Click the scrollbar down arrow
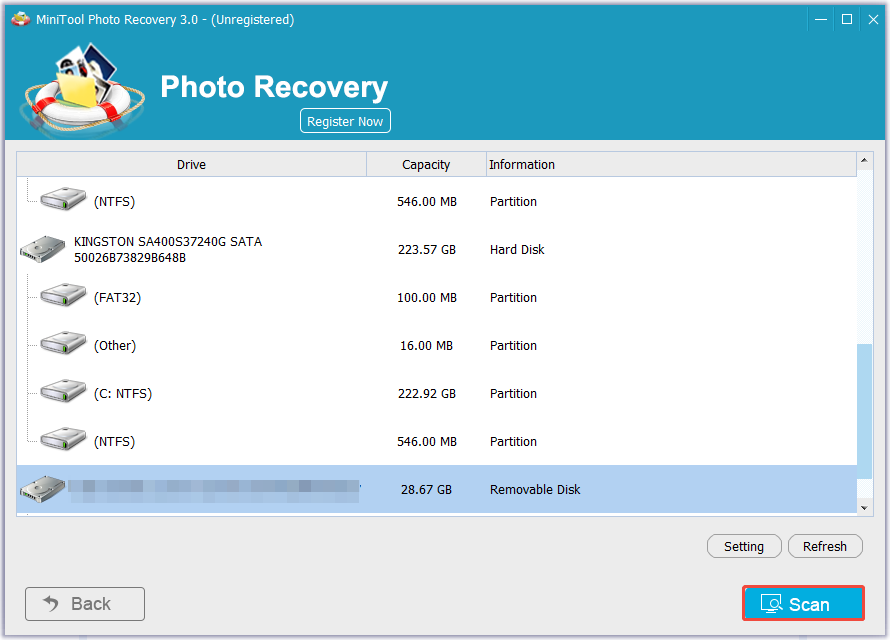Viewport: 890px width, 640px height. (x=864, y=508)
